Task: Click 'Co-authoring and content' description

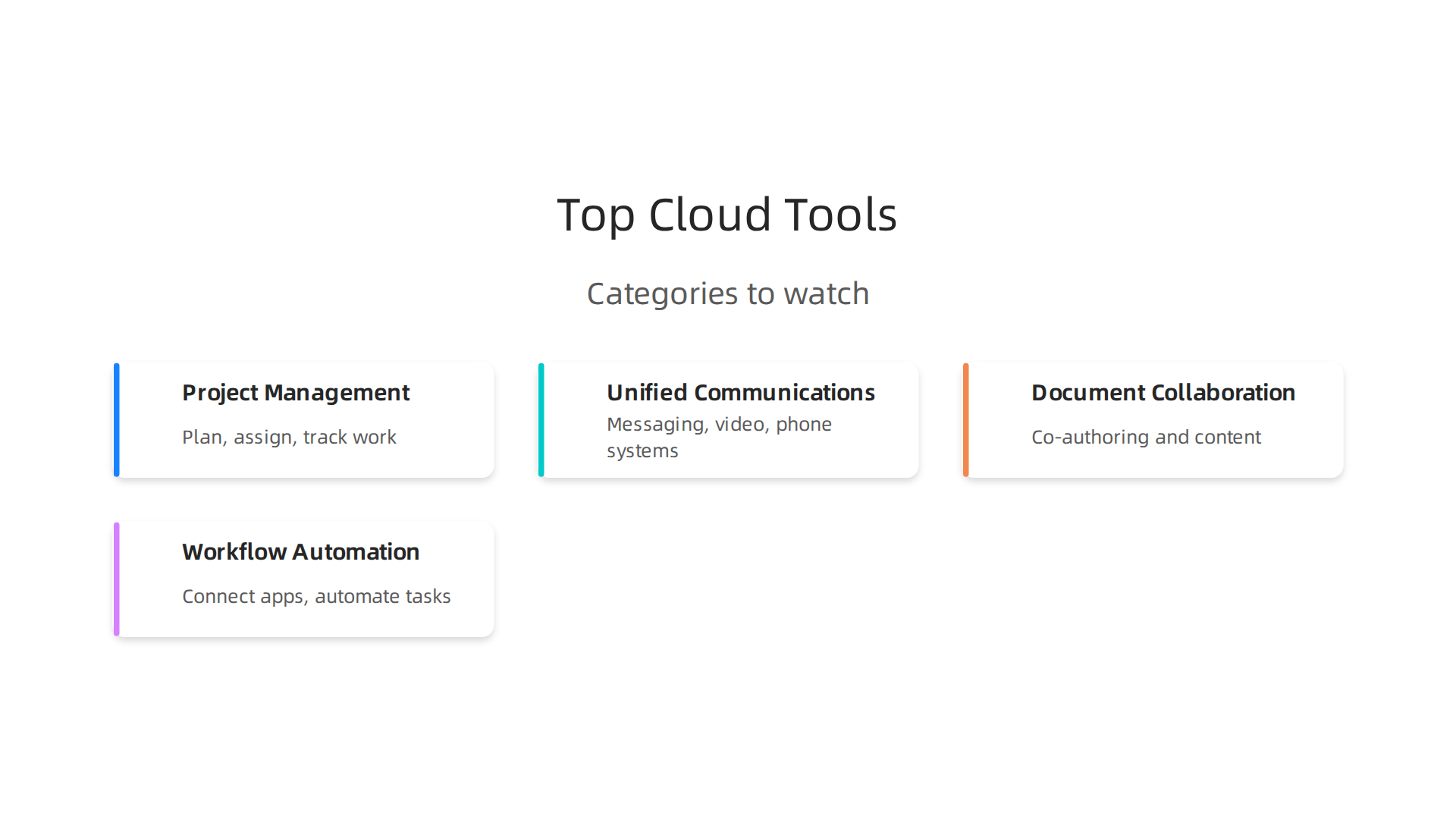Action: point(1146,437)
